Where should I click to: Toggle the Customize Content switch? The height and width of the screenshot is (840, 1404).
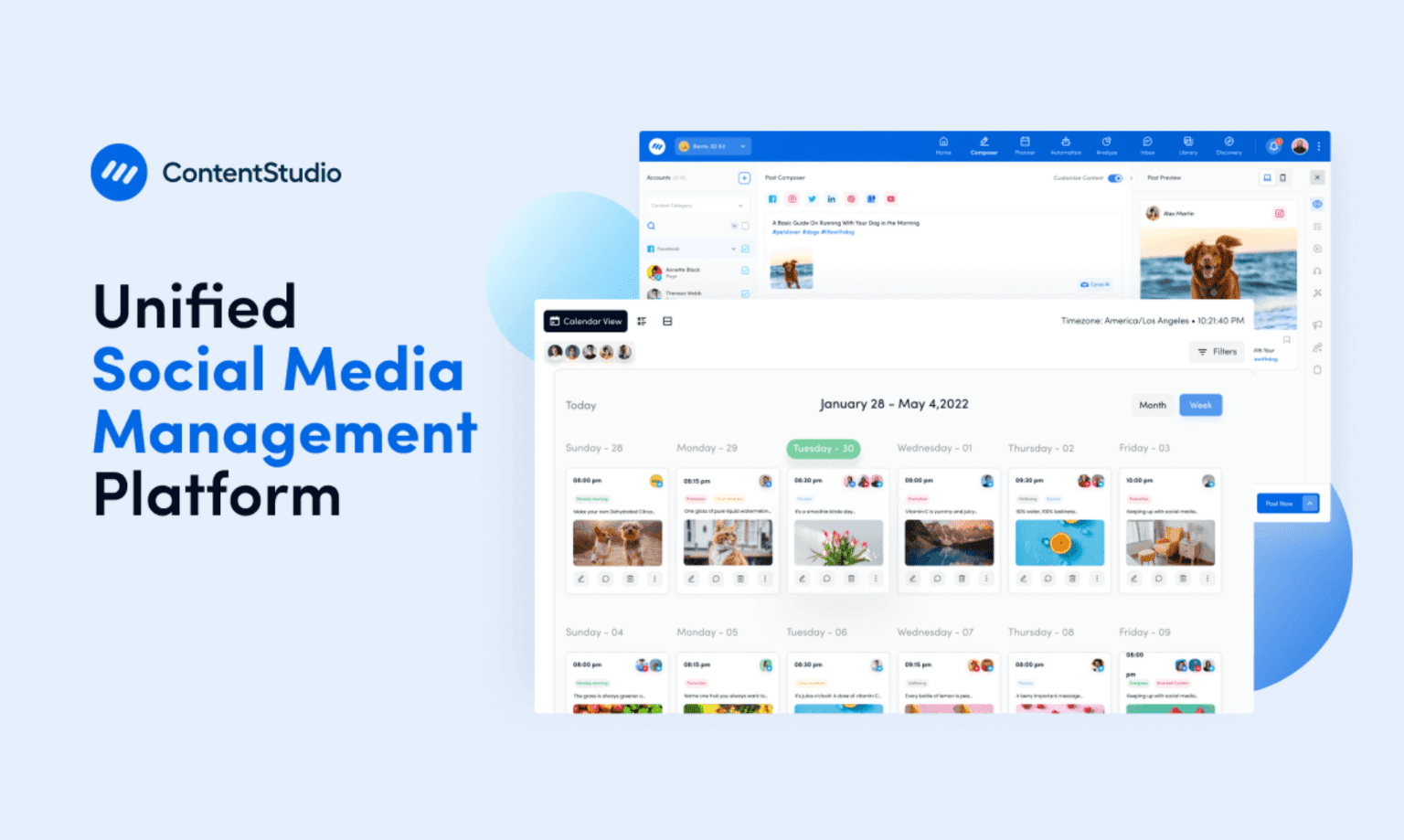pyautogui.click(x=1115, y=178)
